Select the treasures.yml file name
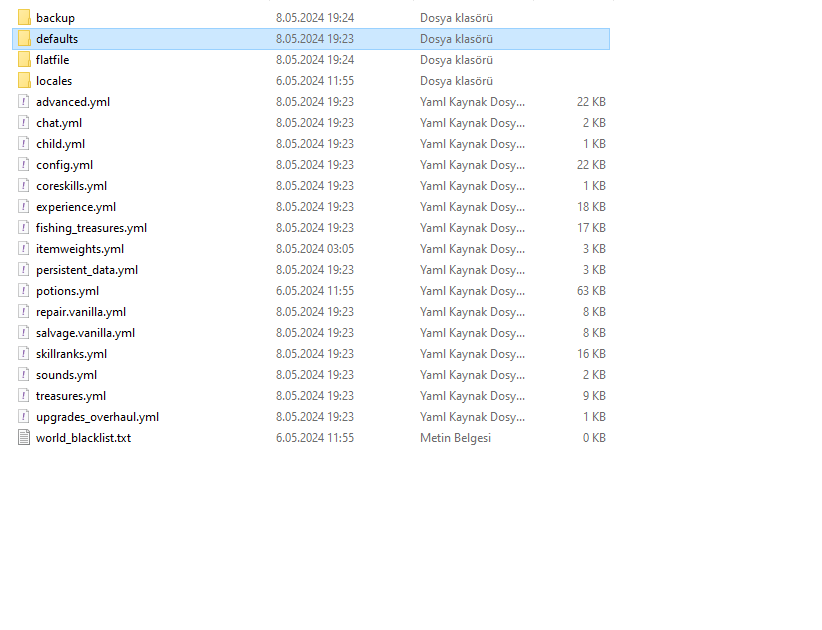The image size is (822, 630). (x=71, y=396)
